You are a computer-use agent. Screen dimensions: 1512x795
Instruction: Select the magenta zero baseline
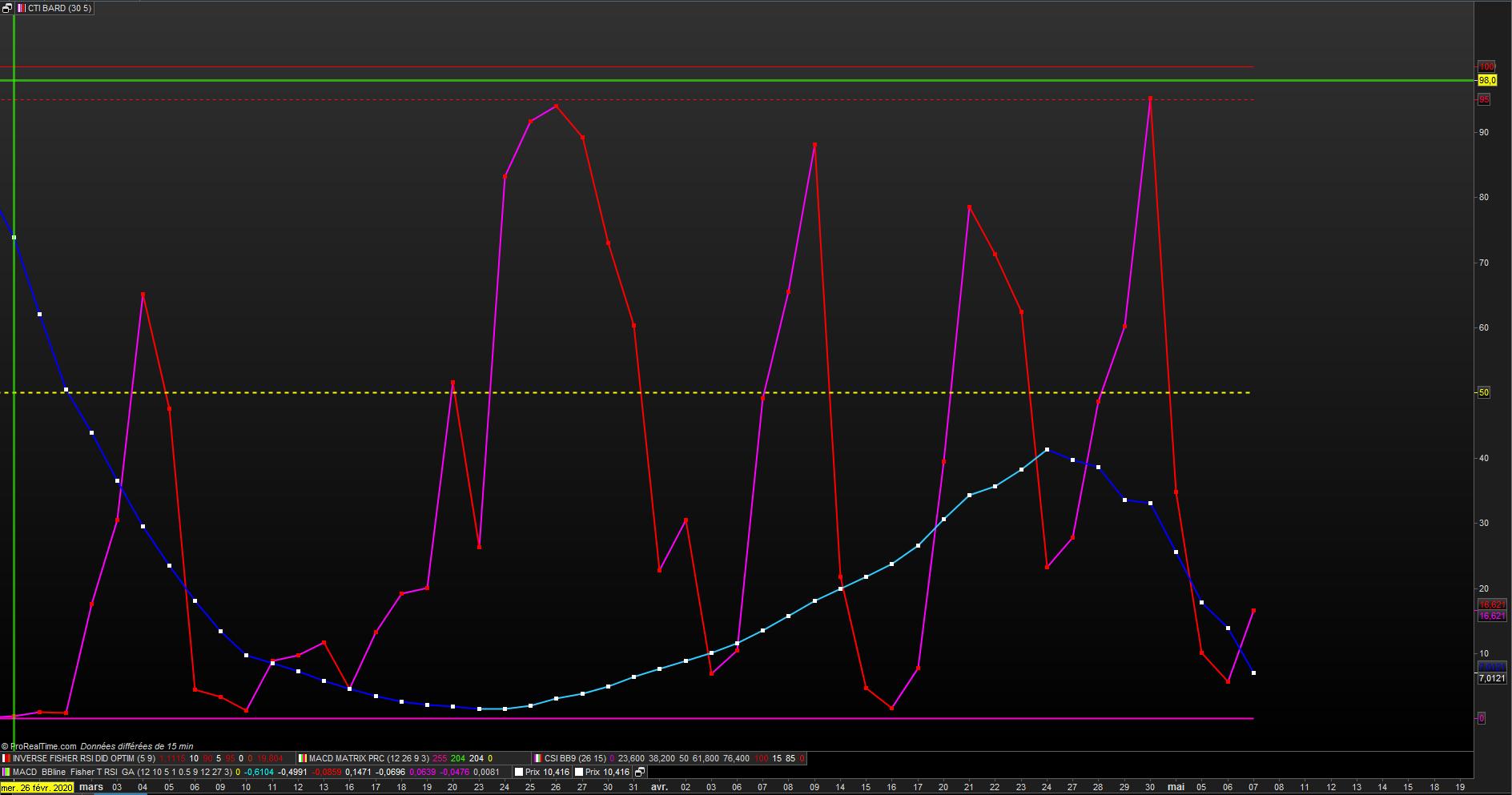click(x=626, y=718)
